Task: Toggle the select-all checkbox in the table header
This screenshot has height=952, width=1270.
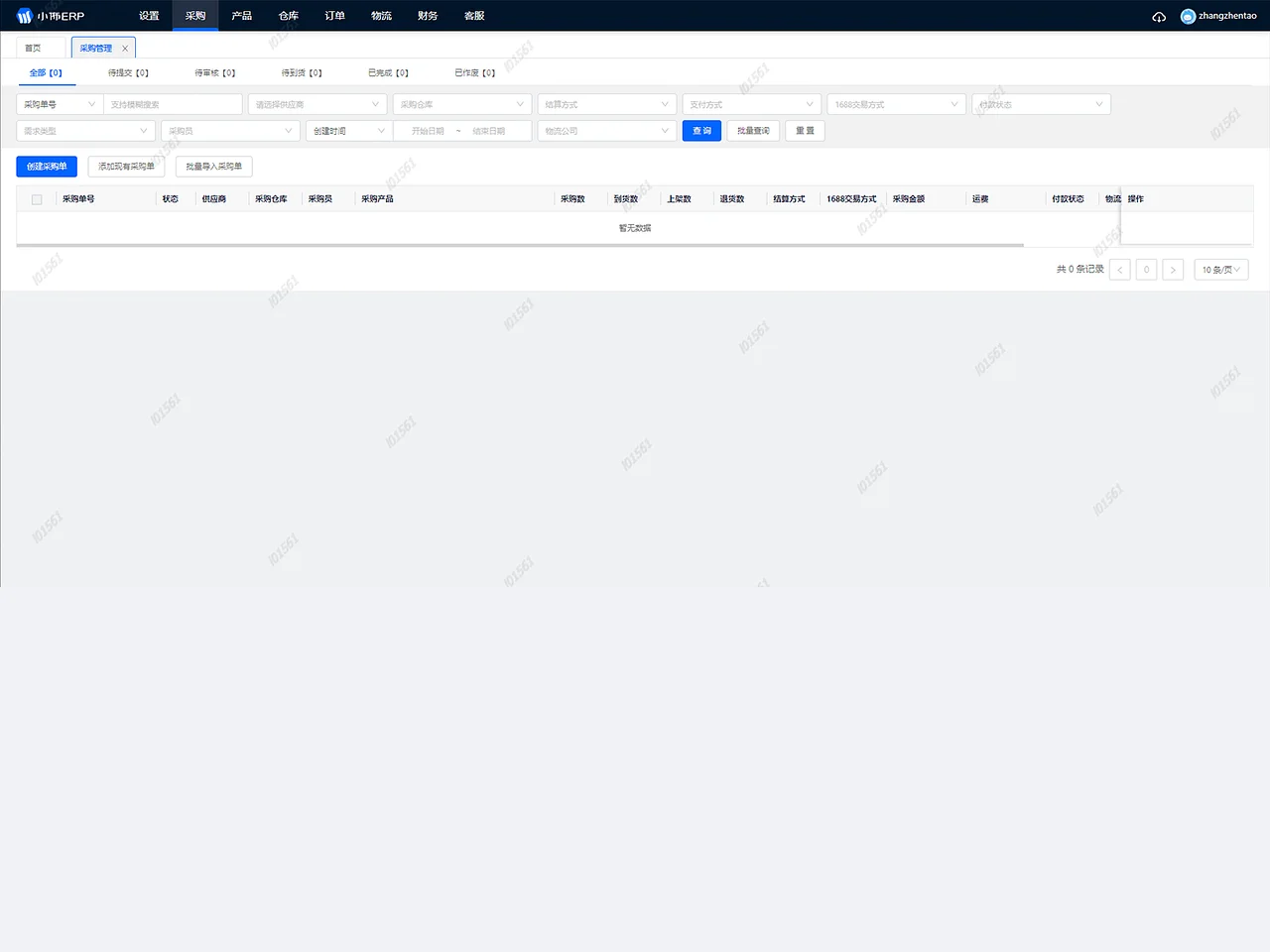Action: point(36,198)
